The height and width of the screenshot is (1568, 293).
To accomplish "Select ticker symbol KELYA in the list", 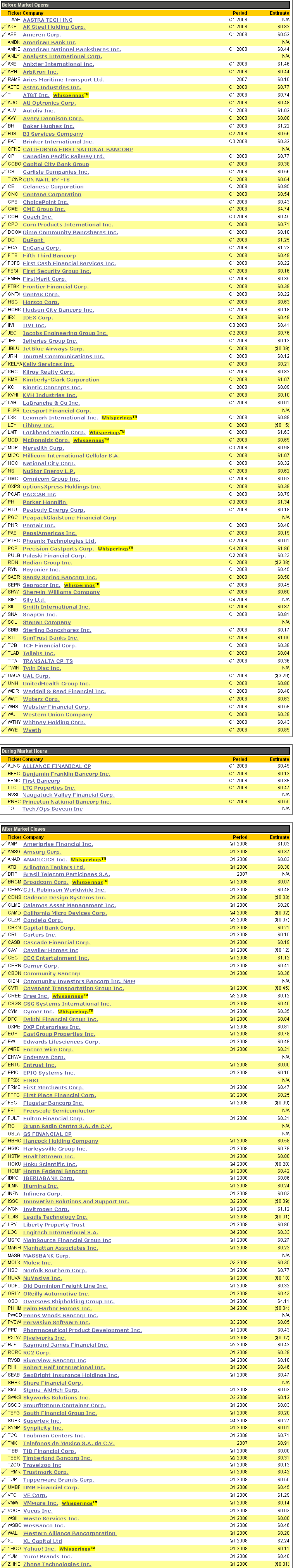I will point(15,364).
